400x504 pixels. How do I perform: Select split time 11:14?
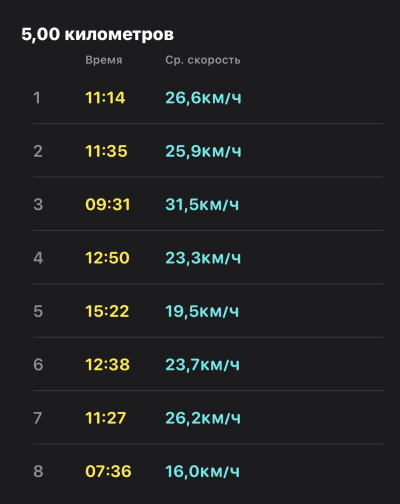coord(105,98)
